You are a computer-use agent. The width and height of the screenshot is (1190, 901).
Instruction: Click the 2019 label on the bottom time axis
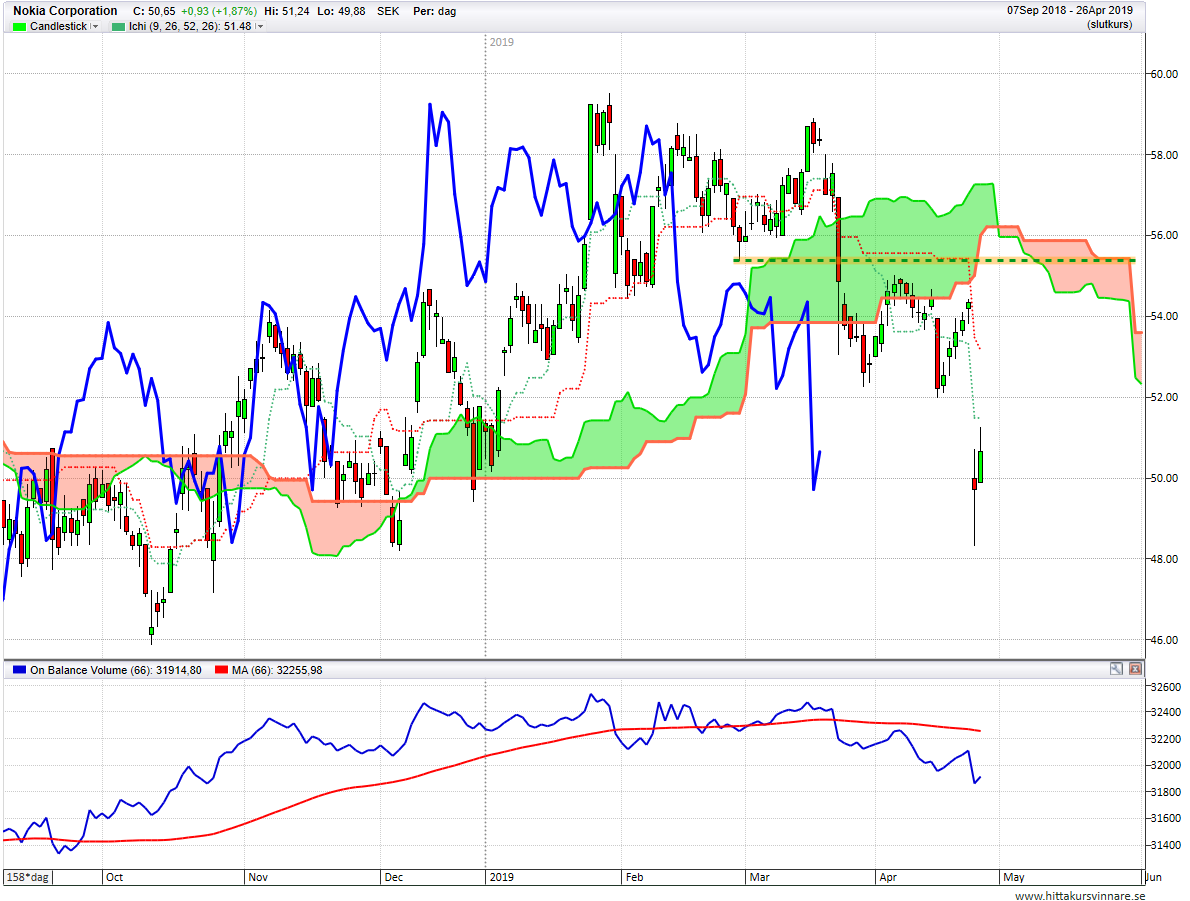[x=501, y=877]
